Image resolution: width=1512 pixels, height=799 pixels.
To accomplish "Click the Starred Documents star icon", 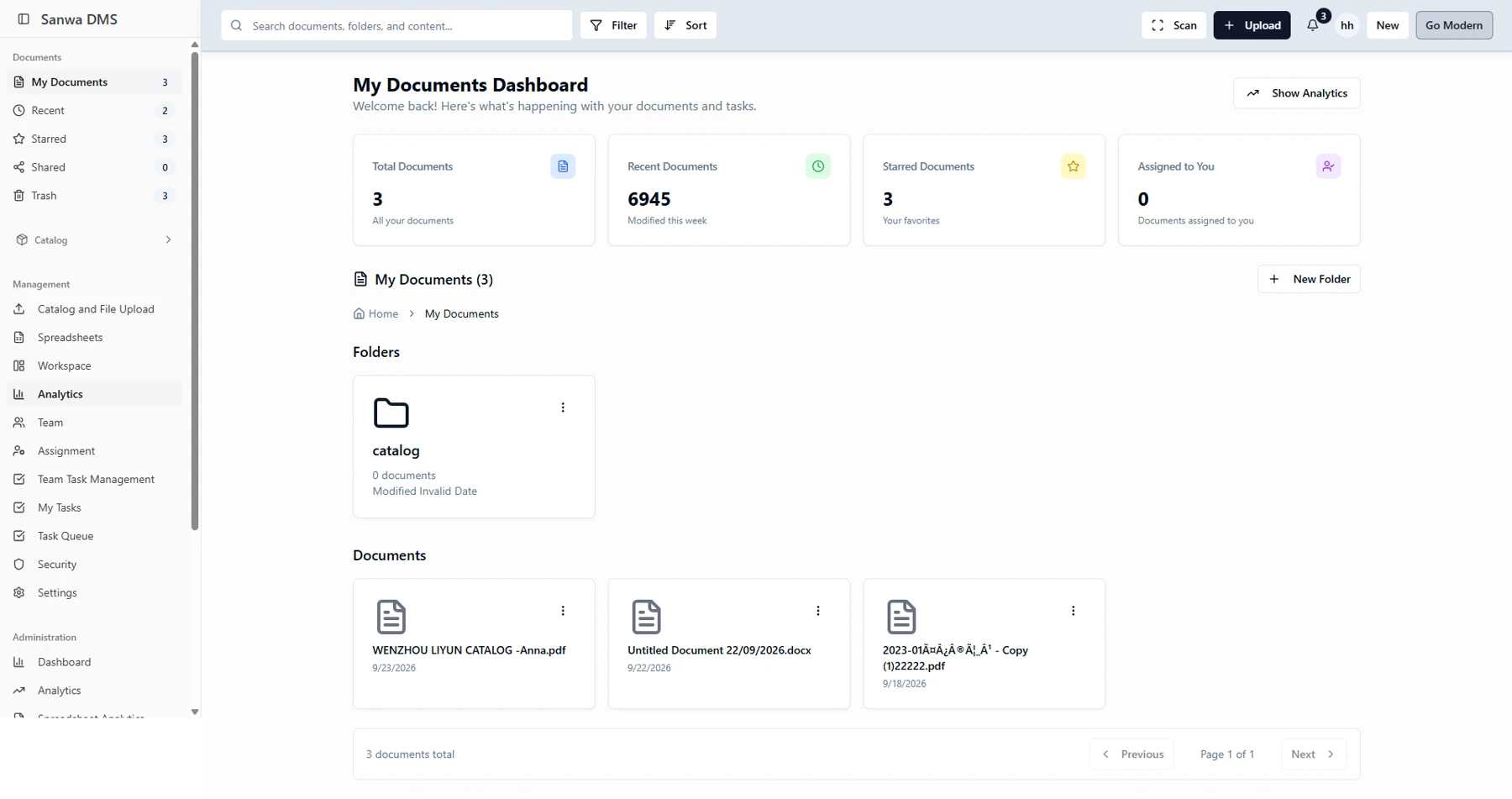I will click(x=1073, y=166).
